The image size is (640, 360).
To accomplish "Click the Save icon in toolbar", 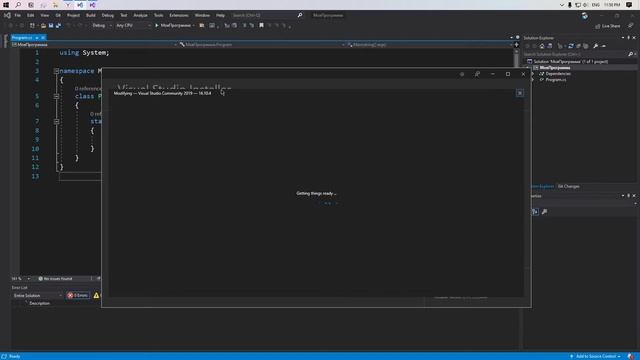I will coord(51,25).
